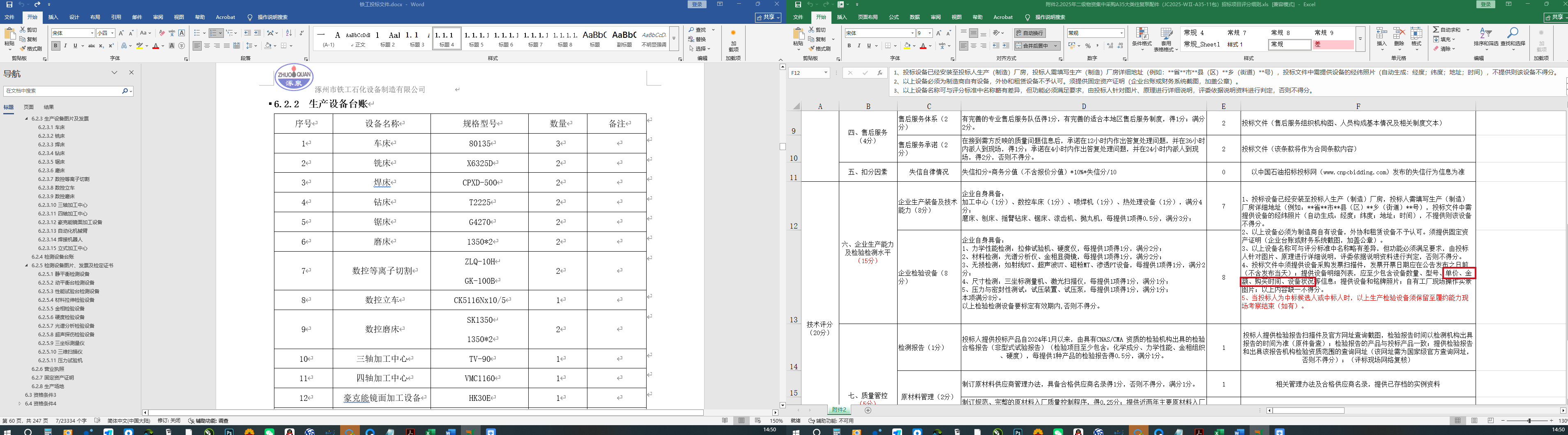Image resolution: width=1568 pixels, height=435 pixels.
Task: Save the Word document from quick access
Action: pos(9,4)
